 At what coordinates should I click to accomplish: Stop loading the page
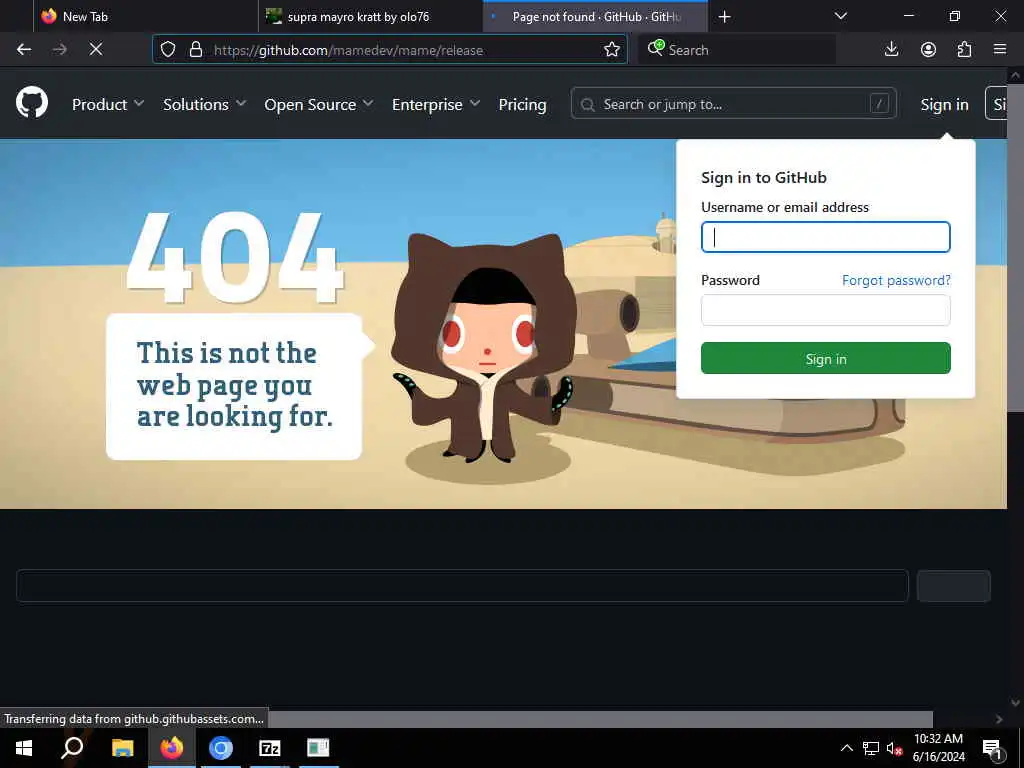tap(95, 50)
